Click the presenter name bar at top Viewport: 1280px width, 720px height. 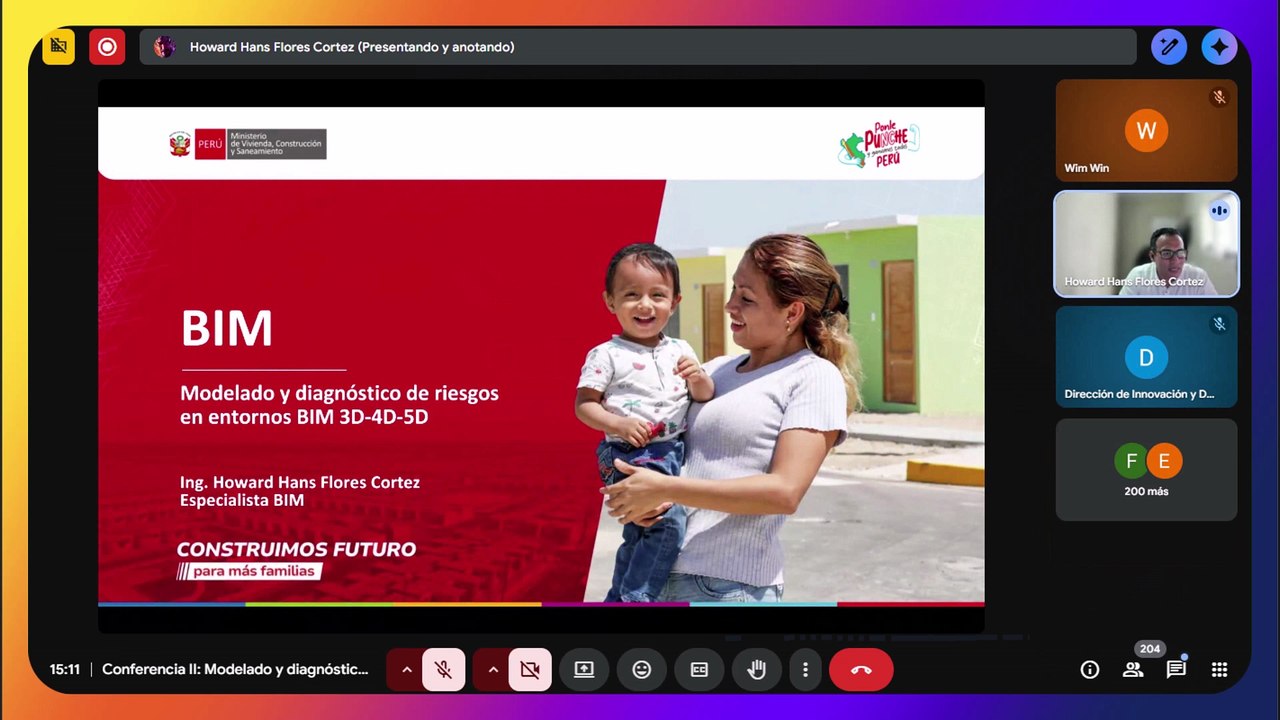click(638, 47)
